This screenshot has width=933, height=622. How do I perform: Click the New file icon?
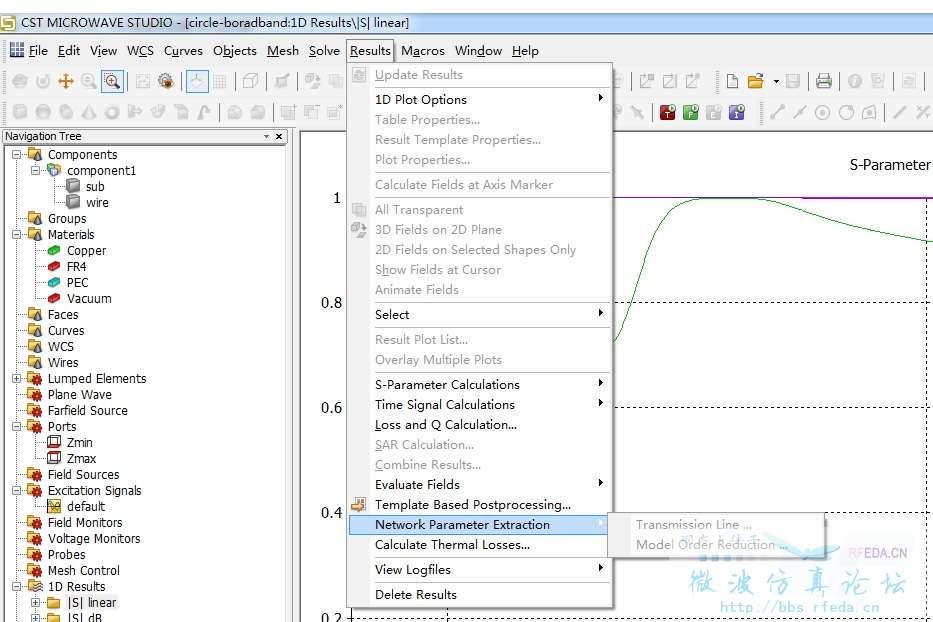tap(732, 81)
